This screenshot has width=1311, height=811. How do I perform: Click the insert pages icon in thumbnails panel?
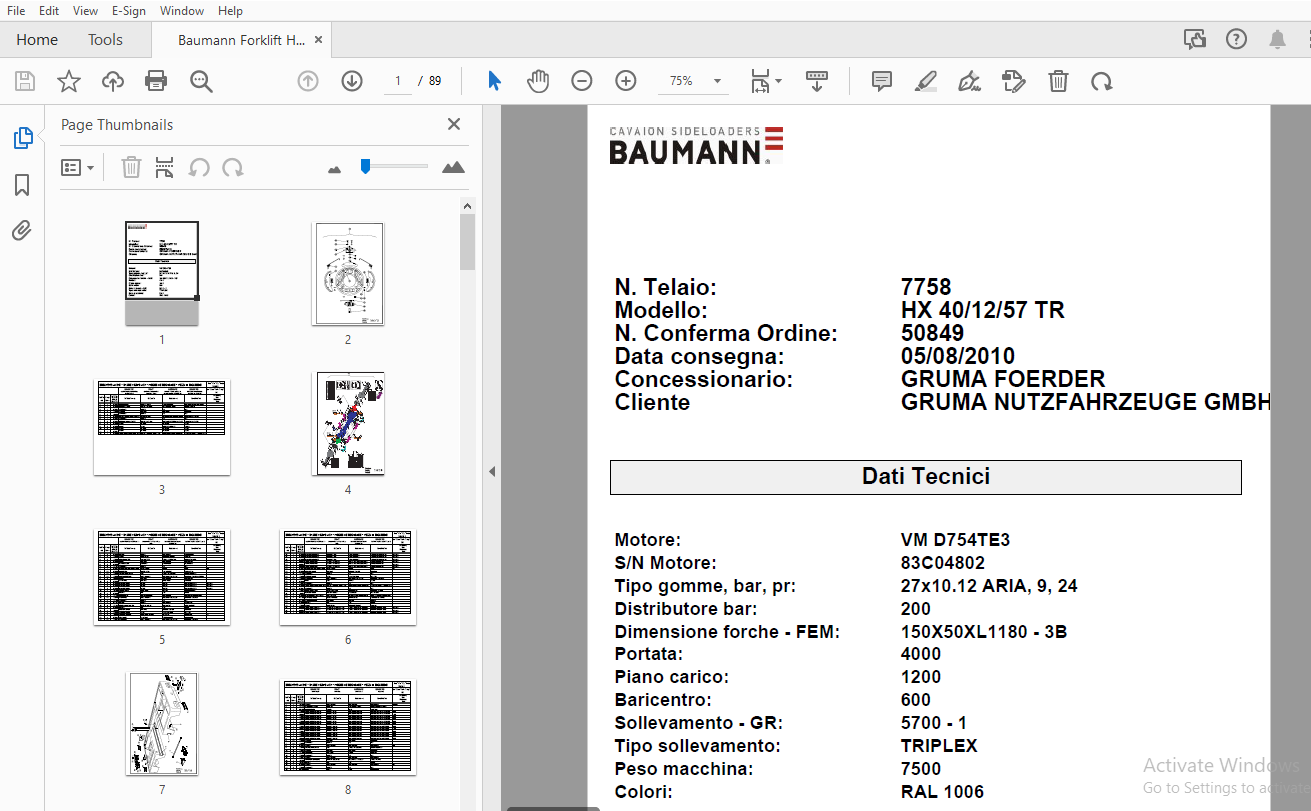(x=165, y=167)
